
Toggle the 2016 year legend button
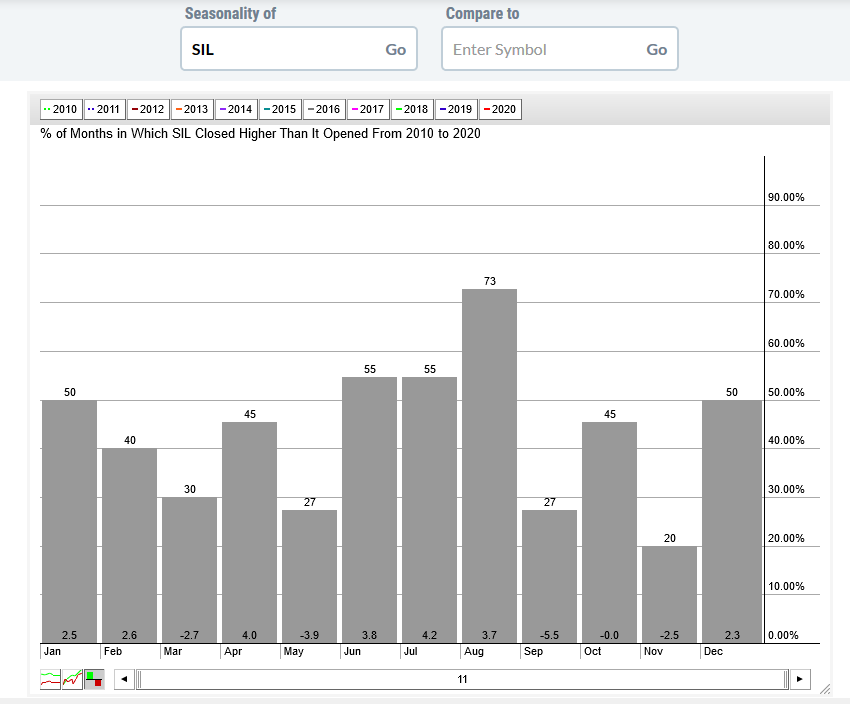(x=324, y=109)
